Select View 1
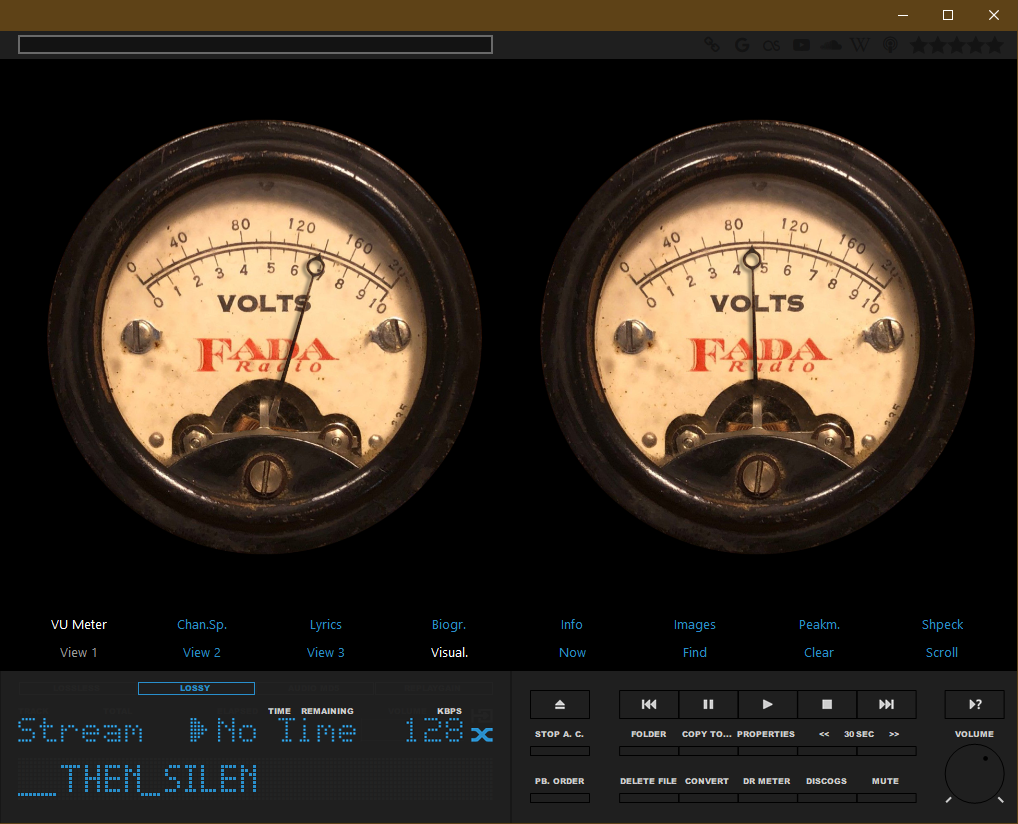 (79, 653)
